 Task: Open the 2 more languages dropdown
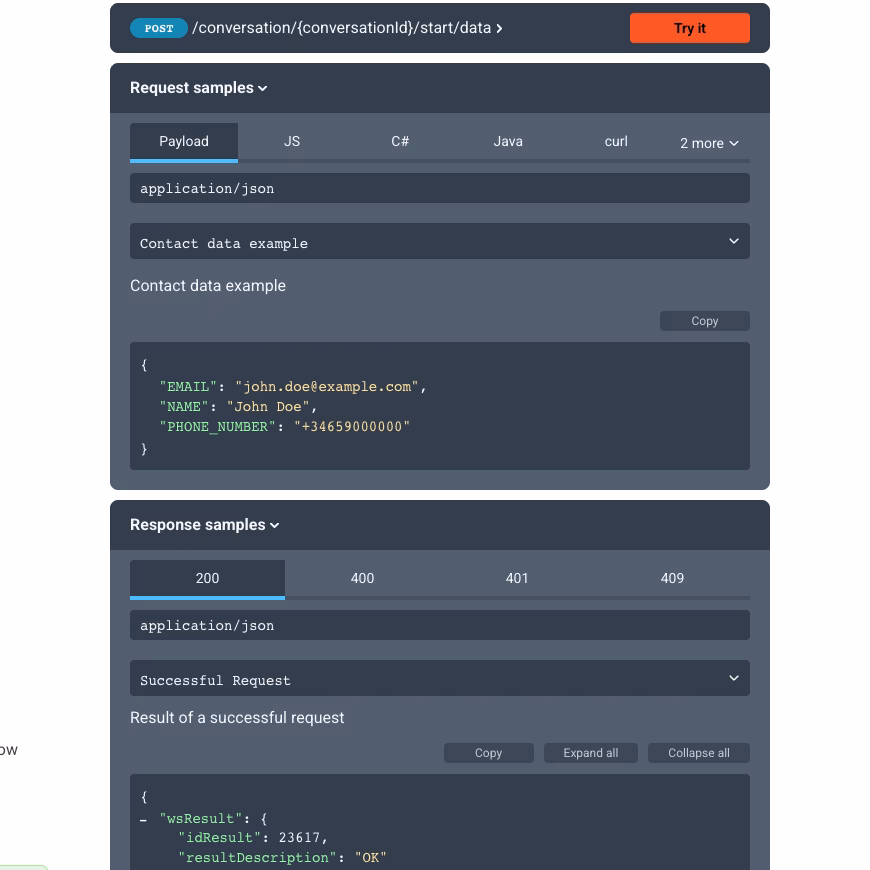(x=709, y=143)
